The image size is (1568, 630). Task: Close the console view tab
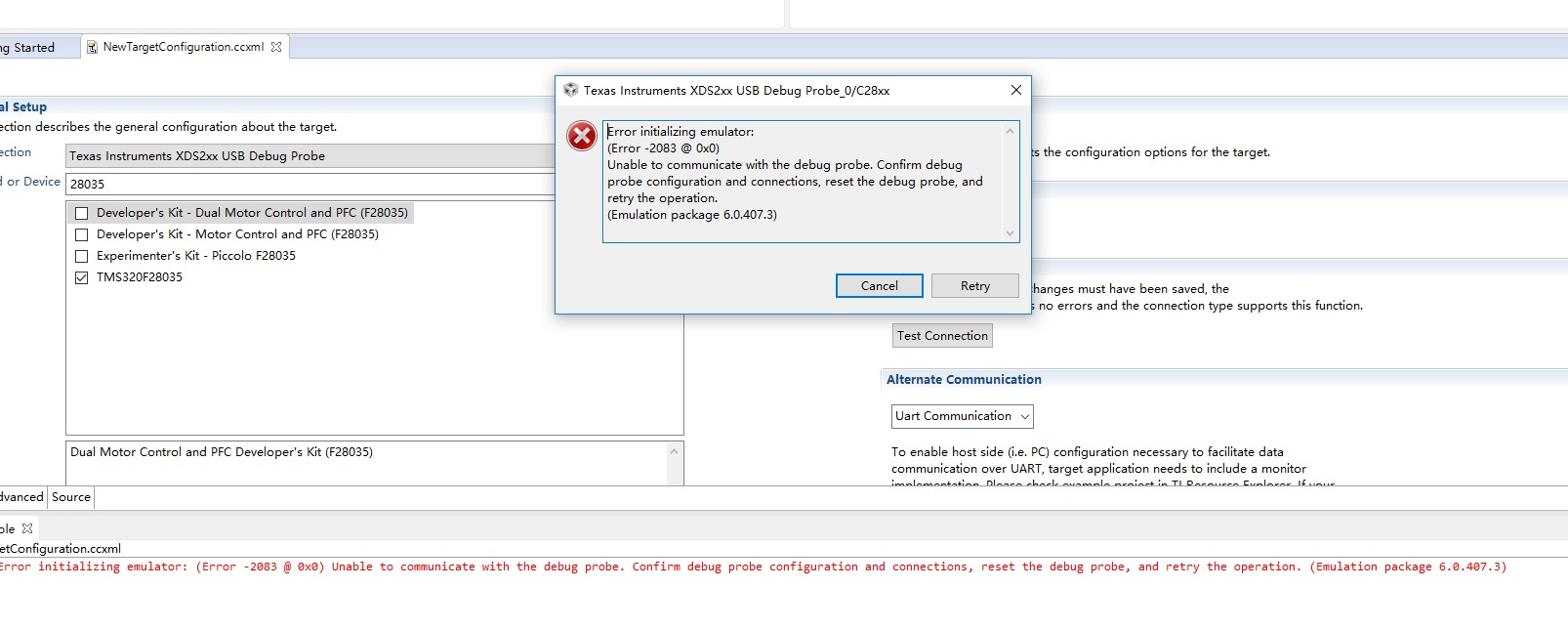click(27, 528)
